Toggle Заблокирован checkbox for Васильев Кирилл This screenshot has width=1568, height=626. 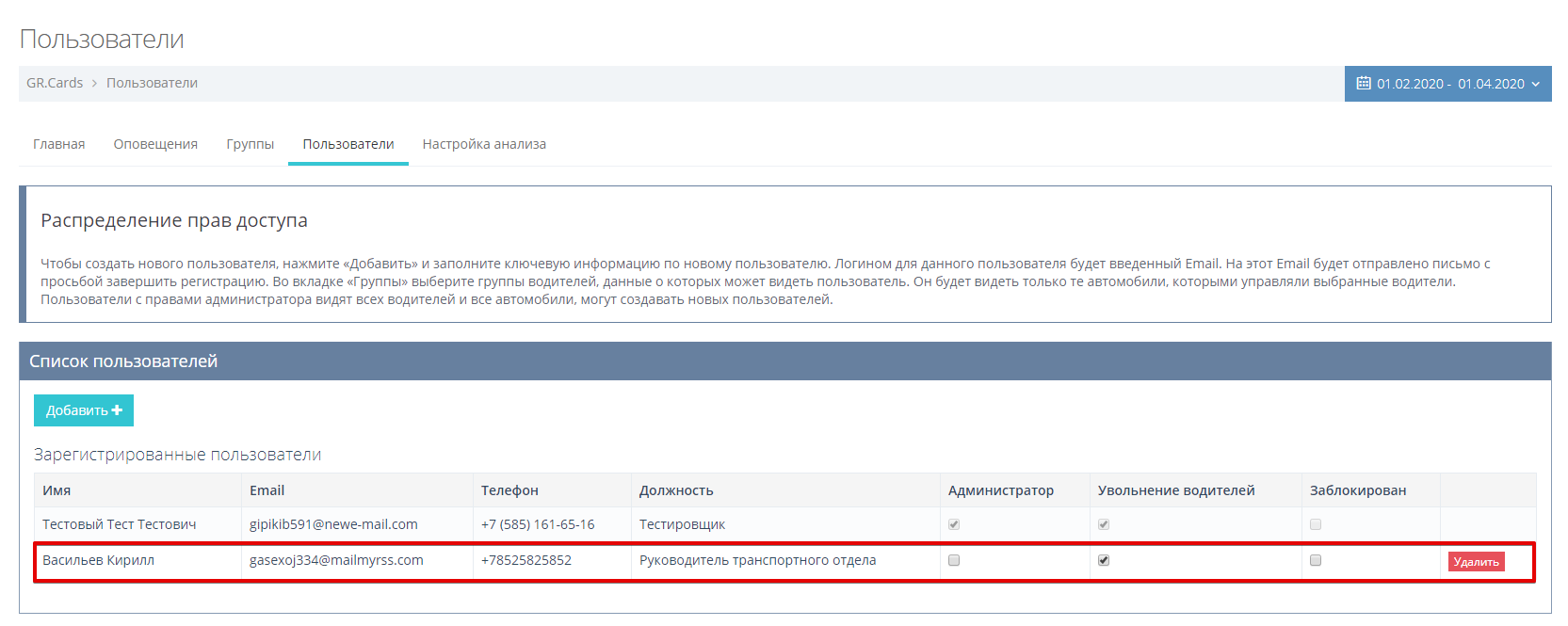(1316, 560)
